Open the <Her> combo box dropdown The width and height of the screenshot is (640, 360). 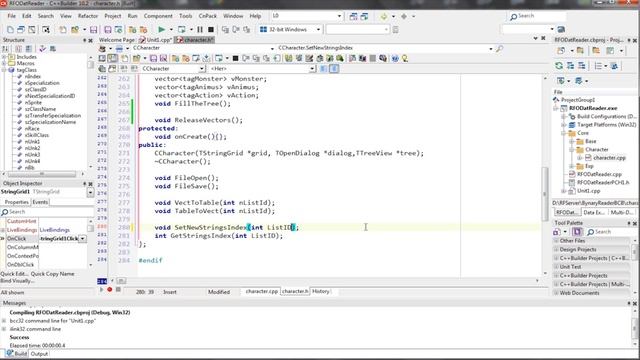(x=312, y=69)
